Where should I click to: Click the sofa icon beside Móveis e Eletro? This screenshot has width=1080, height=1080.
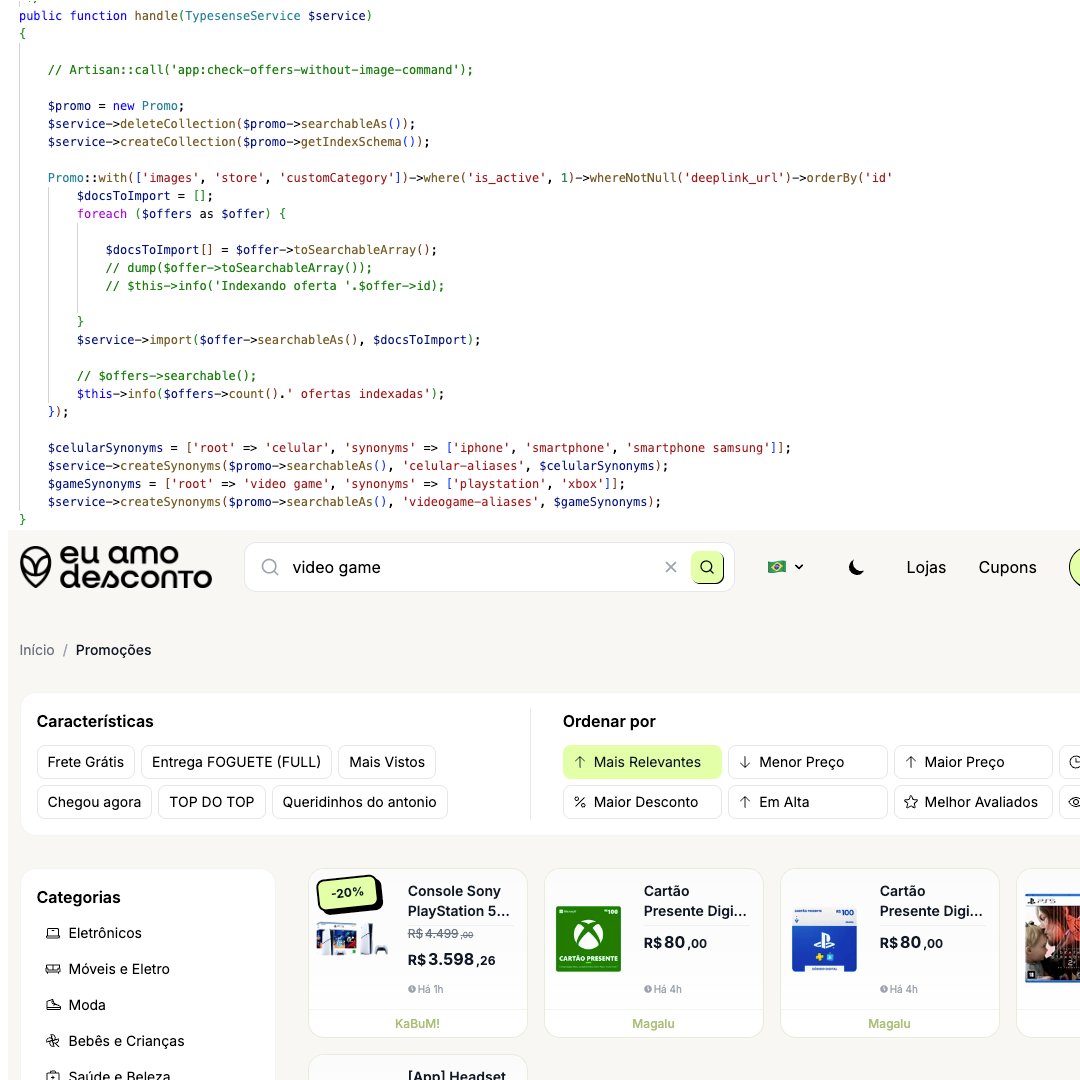(x=53, y=969)
